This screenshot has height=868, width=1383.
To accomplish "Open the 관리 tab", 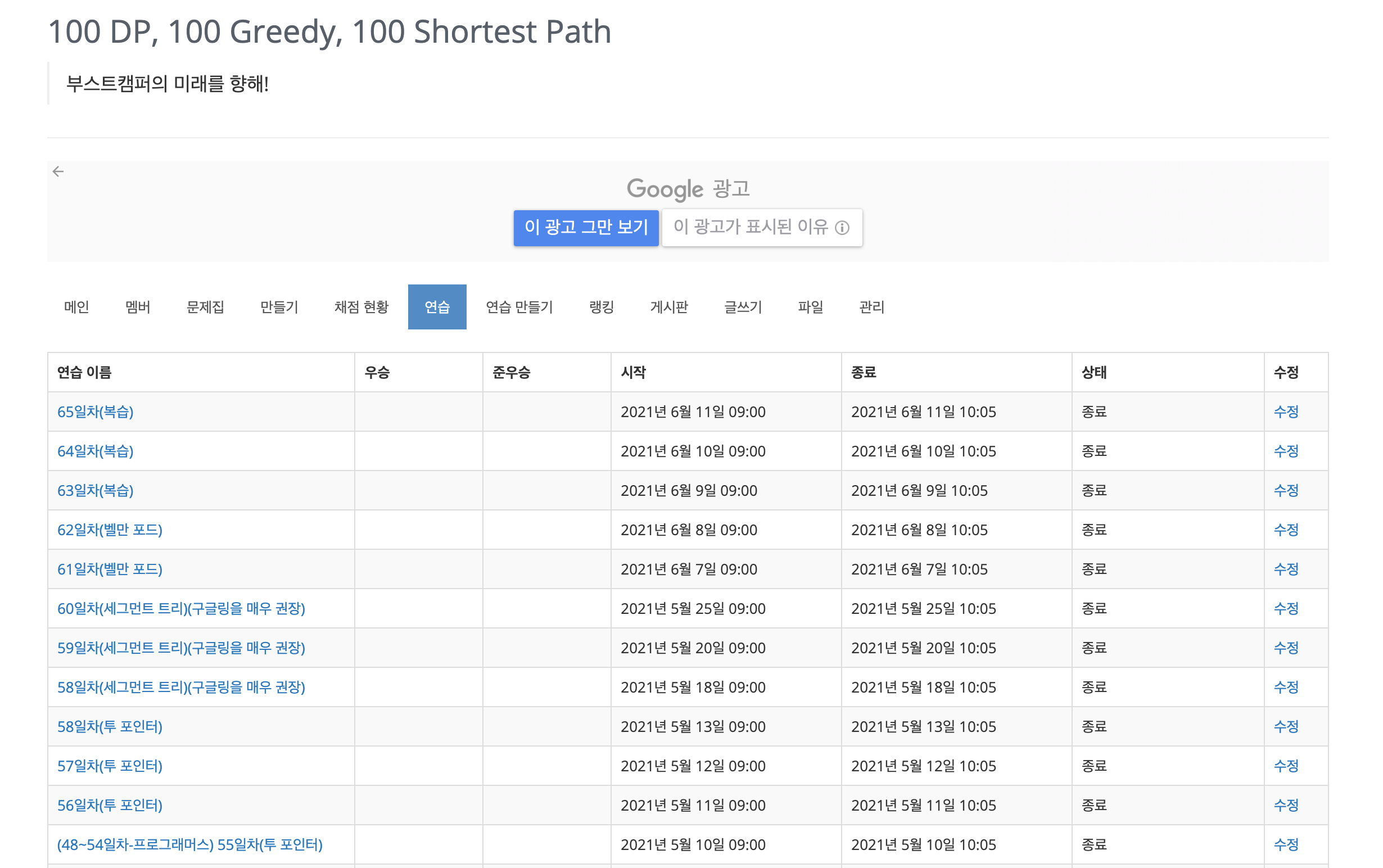I will [x=871, y=307].
